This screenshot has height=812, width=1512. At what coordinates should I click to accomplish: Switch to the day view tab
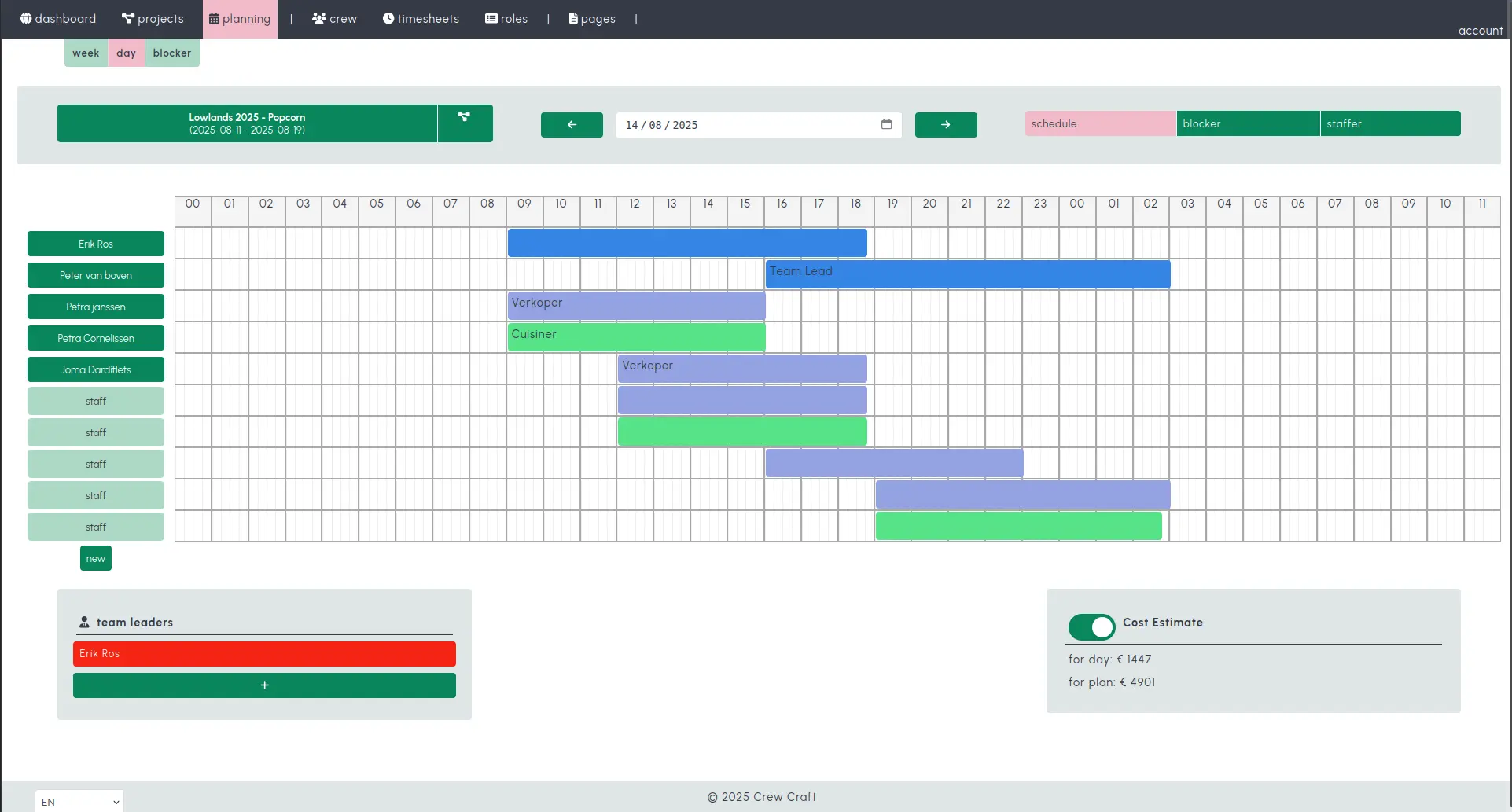pyautogui.click(x=125, y=52)
